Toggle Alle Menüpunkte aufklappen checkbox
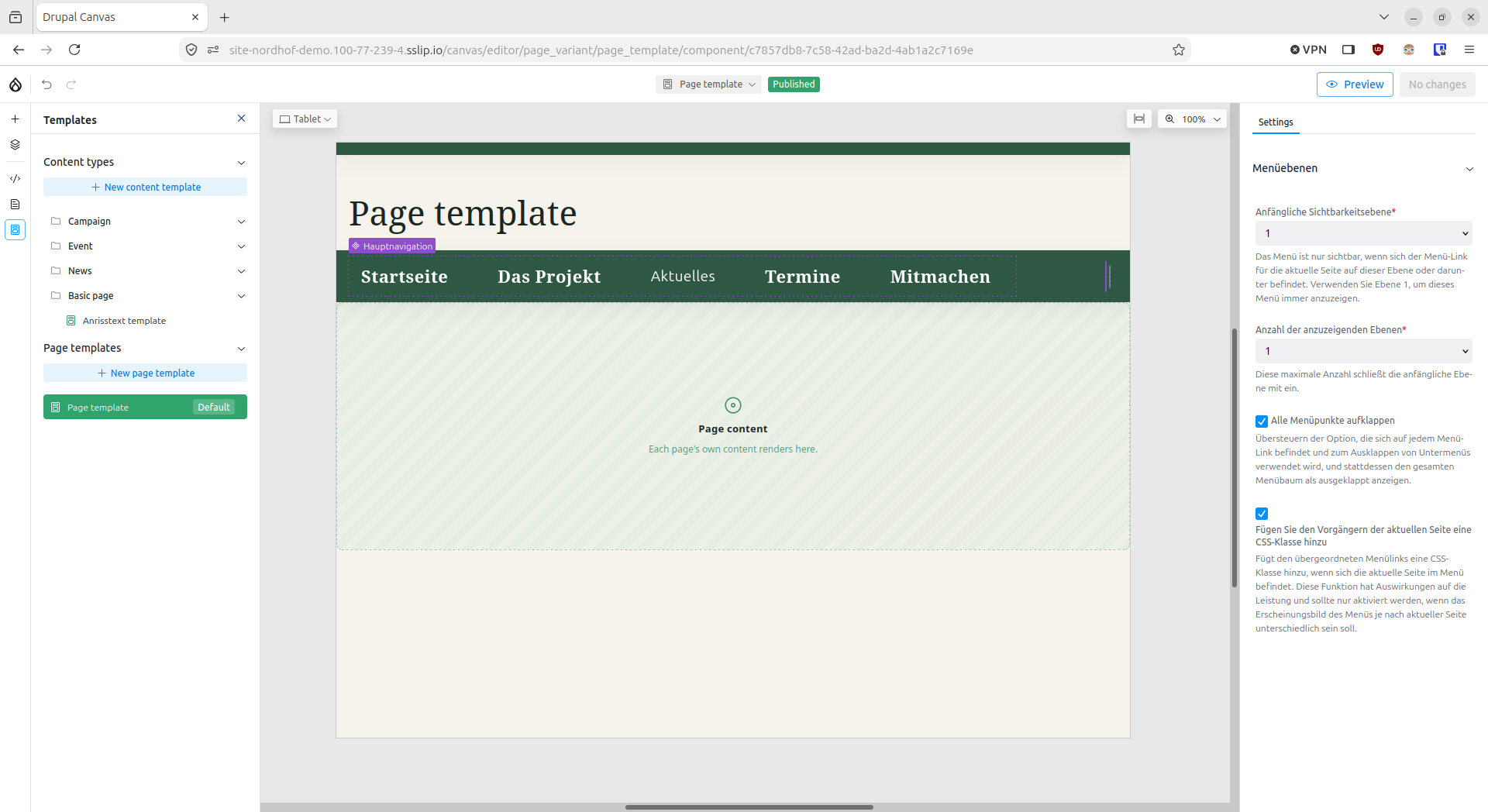Viewport: 1488px width, 812px height. (1262, 421)
